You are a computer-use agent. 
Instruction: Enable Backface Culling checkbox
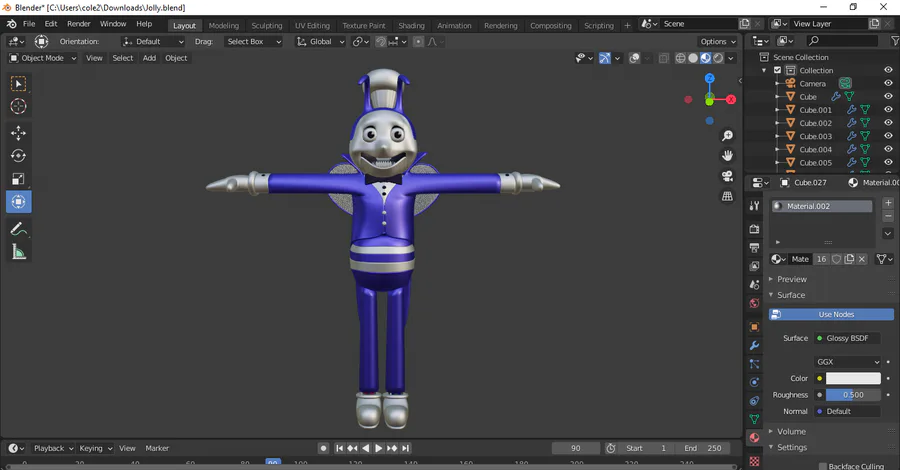click(823, 466)
